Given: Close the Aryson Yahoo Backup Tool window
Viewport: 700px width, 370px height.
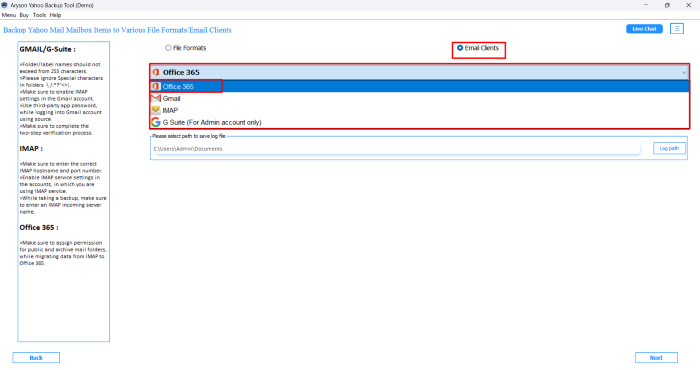Looking at the screenshot, I should tap(688, 5).
